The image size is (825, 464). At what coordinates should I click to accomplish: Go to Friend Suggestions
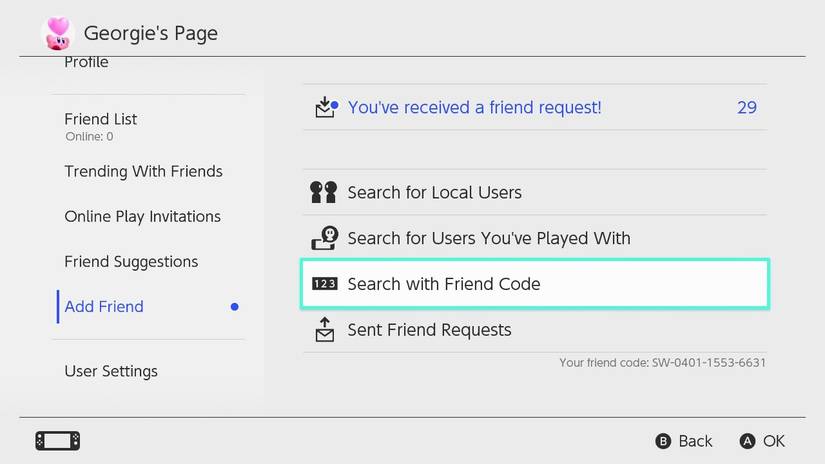point(131,262)
